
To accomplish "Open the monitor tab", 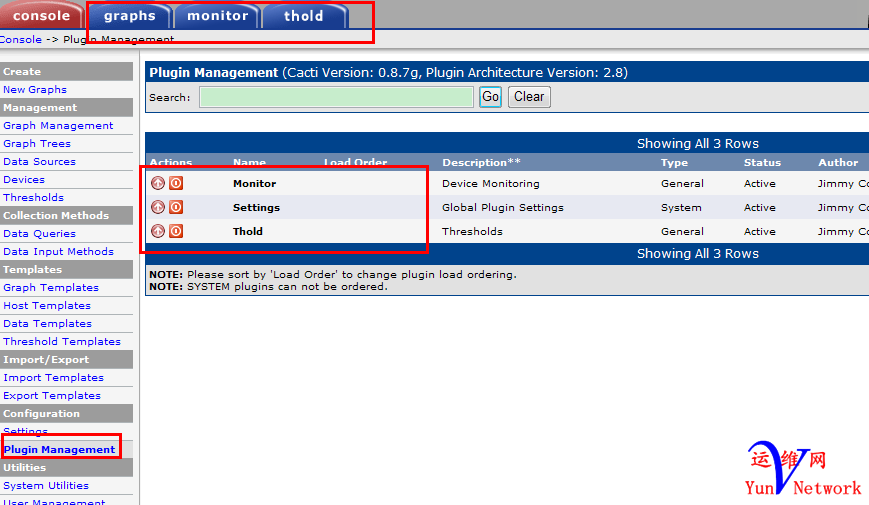I will (x=217, y=16).
